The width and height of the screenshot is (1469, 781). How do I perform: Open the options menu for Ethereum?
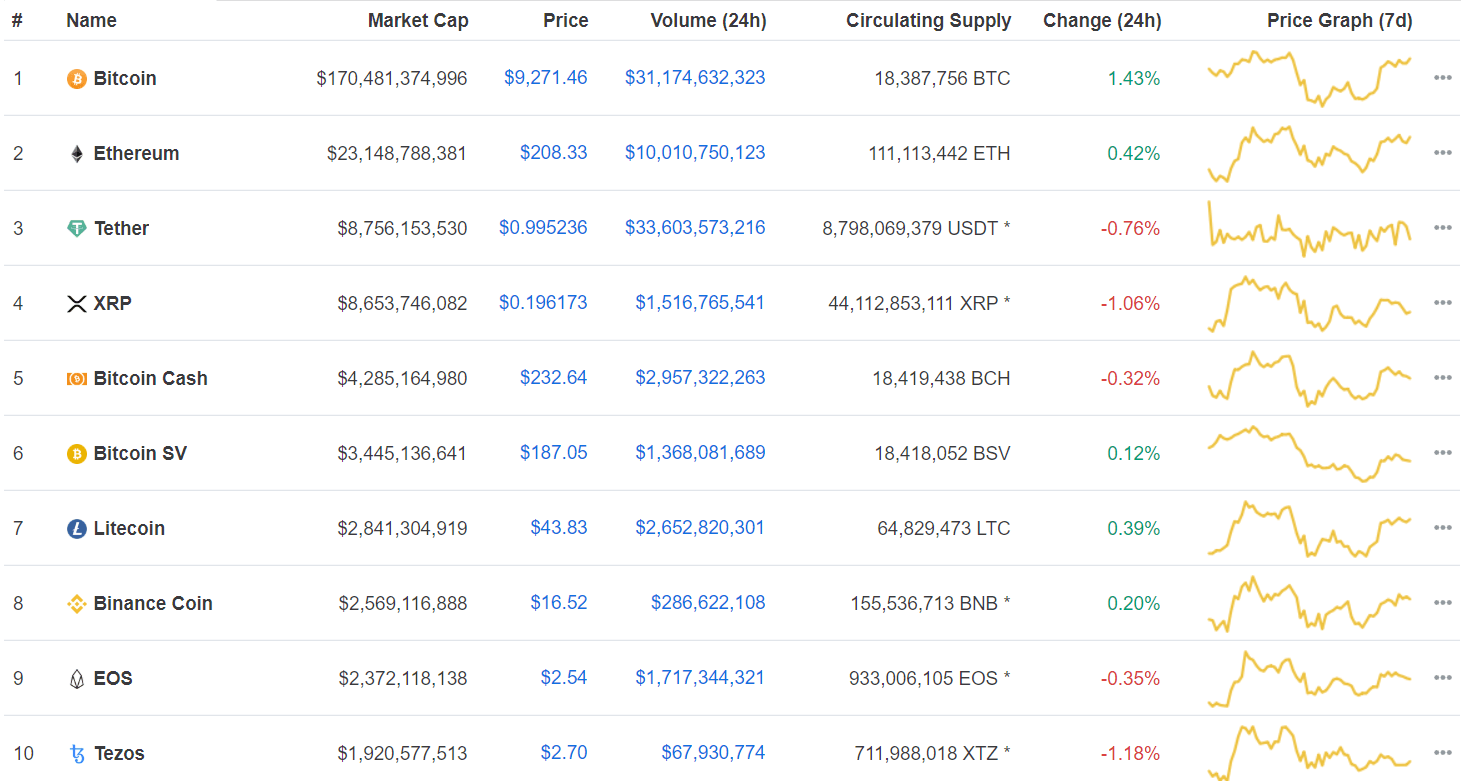point(1443,152)
